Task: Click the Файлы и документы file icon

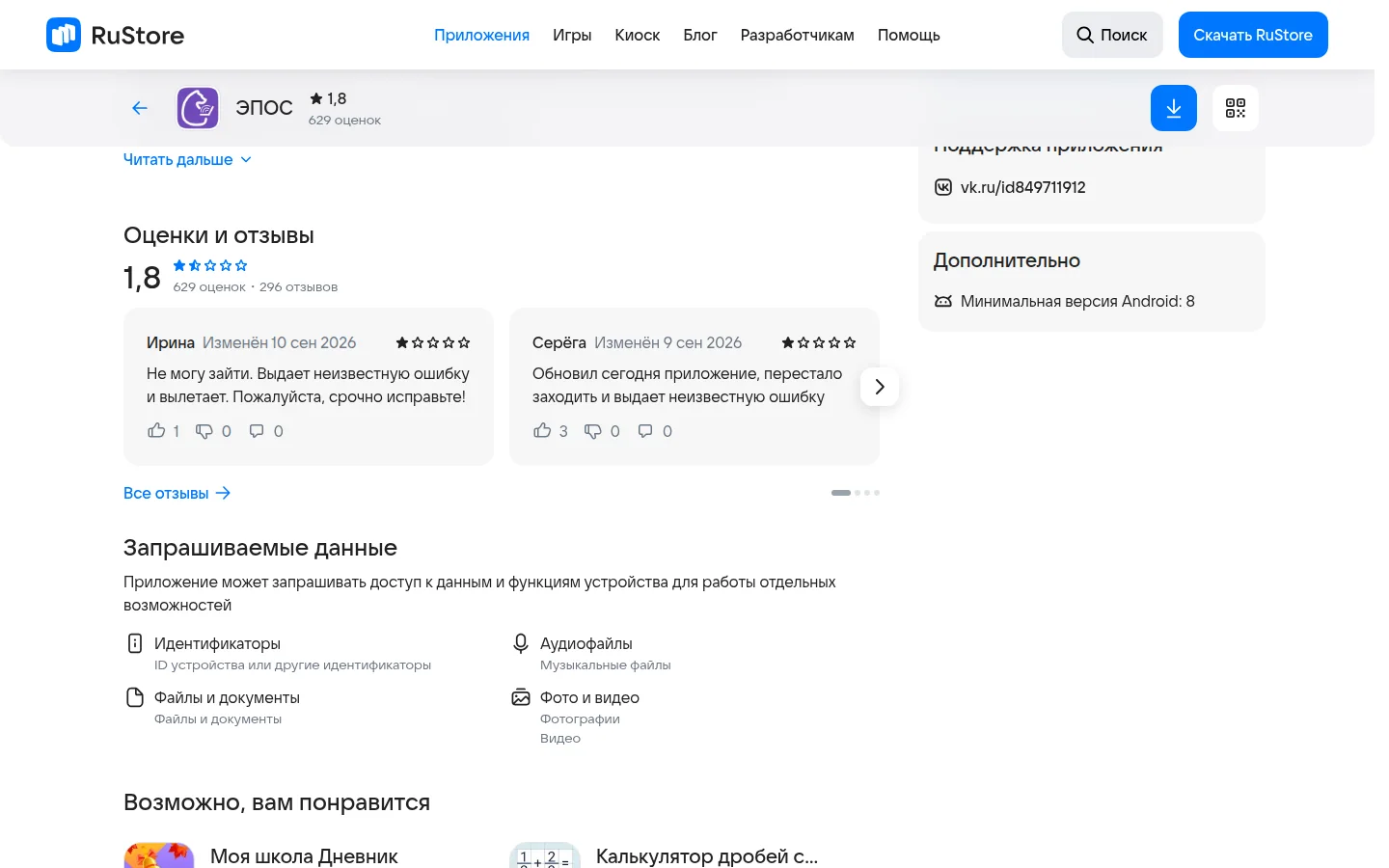Action: point(135,697)
